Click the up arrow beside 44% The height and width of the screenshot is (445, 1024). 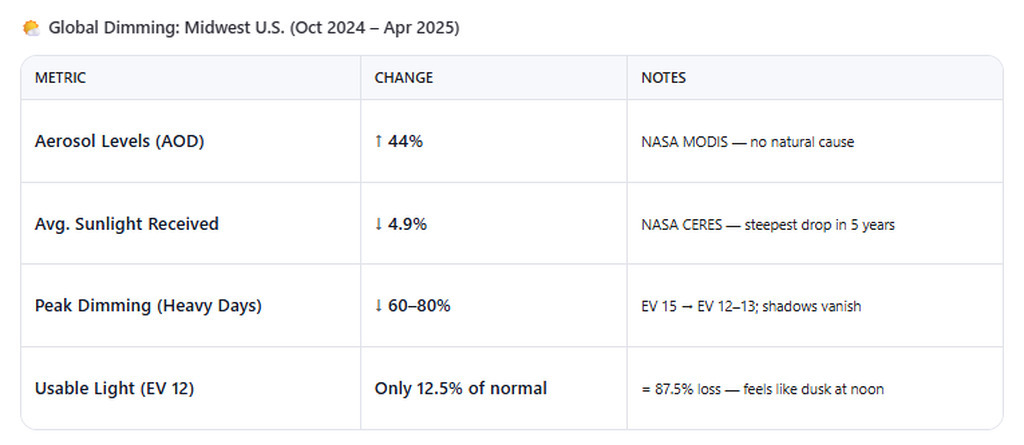(379, 142)
